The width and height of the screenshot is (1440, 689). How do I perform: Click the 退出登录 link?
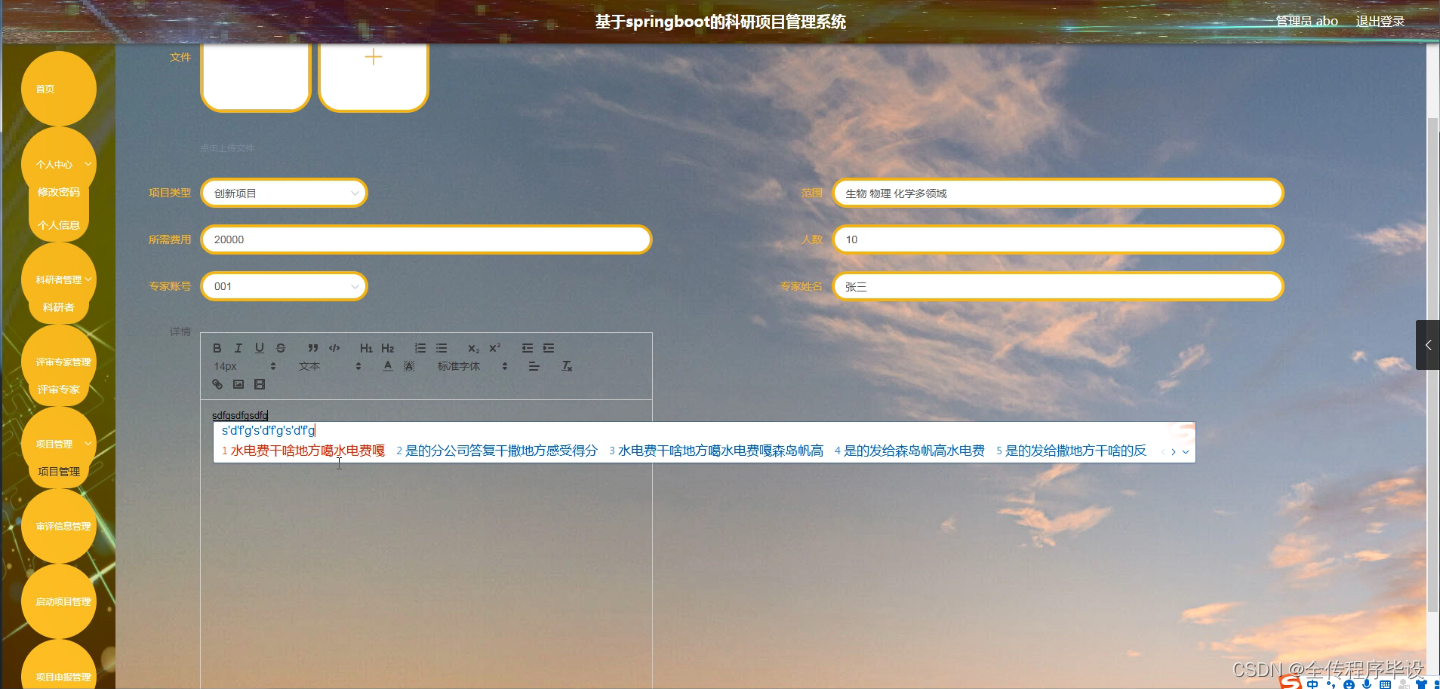tap(1380, 20)
